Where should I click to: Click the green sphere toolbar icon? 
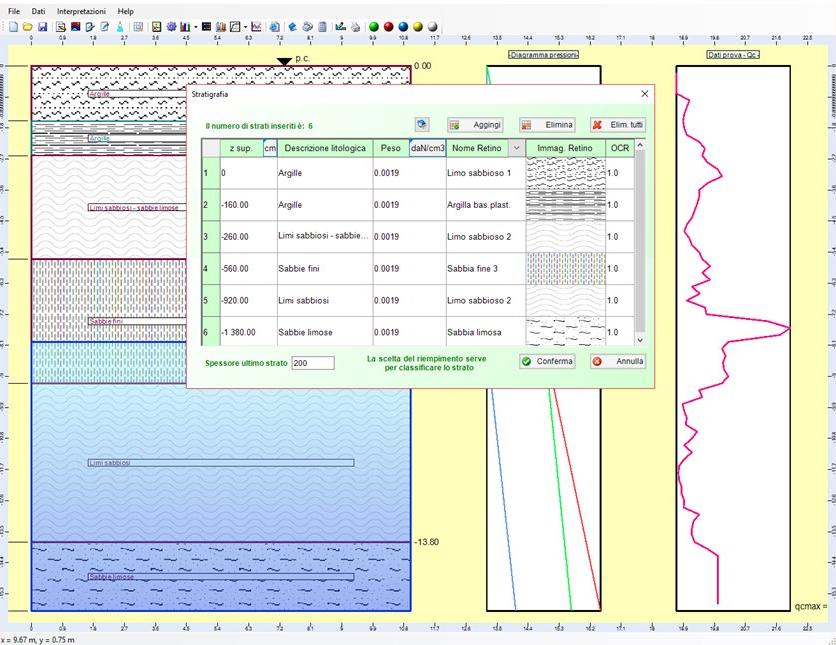pos(373,27)
